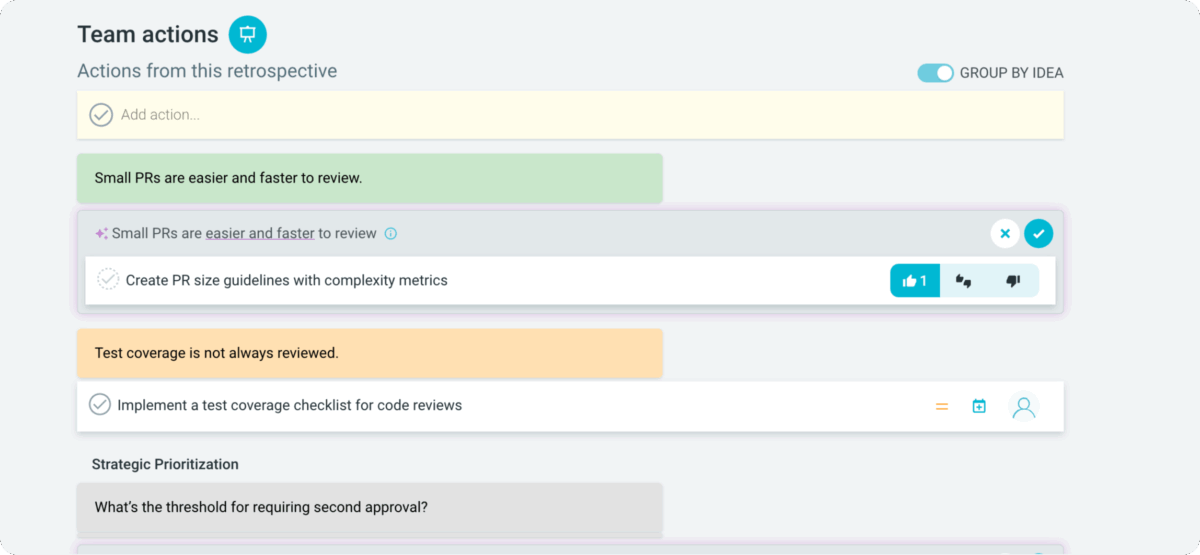Click the AI sparkle icon on suggestion
Viewport: 1200px width, 555px height.
(101, 234)
